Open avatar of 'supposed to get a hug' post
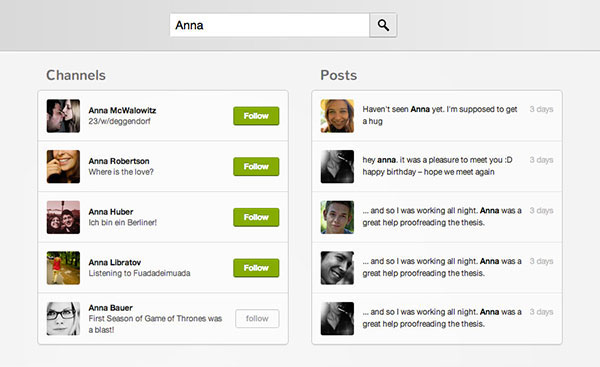This screenshot has height=367, width=600. point(337,116)
